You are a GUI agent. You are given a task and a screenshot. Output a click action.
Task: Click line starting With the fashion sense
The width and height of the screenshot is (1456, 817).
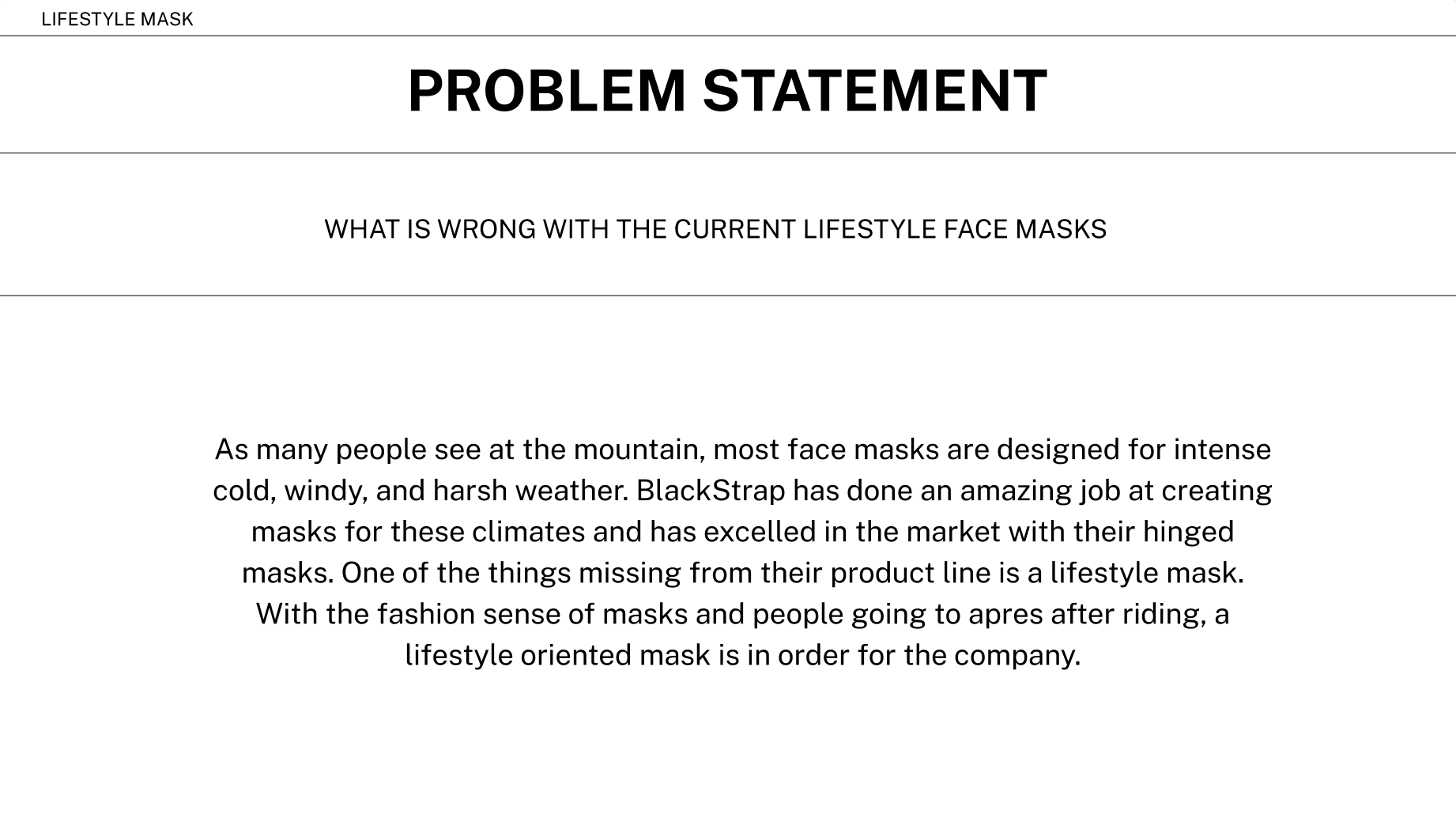743,614
